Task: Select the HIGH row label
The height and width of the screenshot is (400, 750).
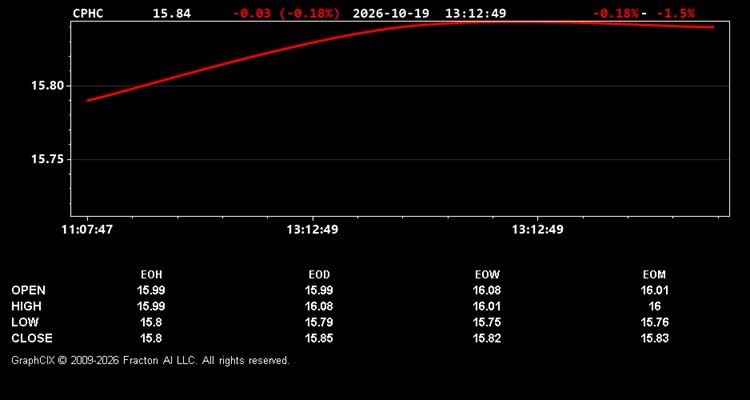Action: (26, 306)
